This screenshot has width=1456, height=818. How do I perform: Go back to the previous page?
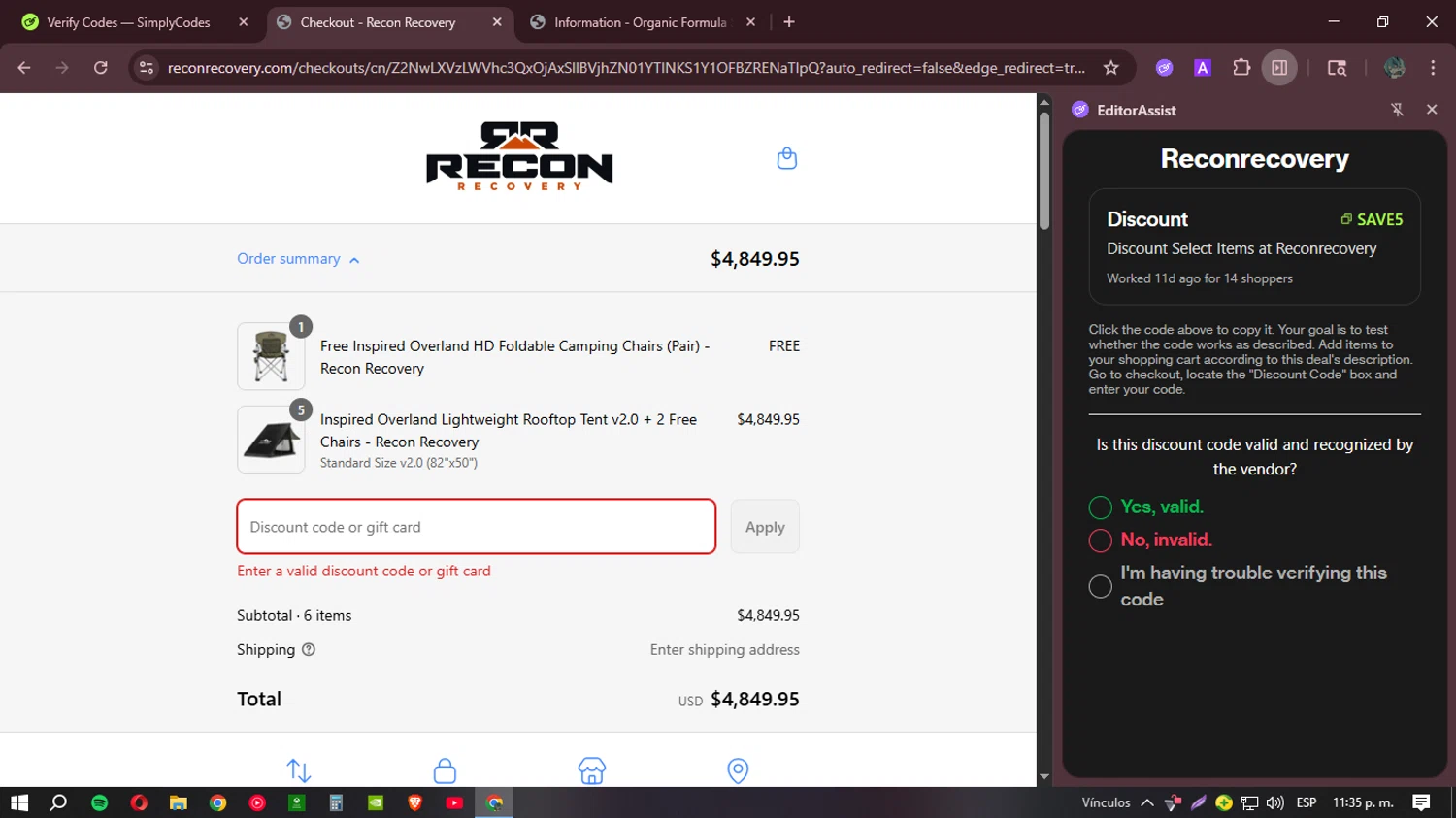(x=24, y=68)
